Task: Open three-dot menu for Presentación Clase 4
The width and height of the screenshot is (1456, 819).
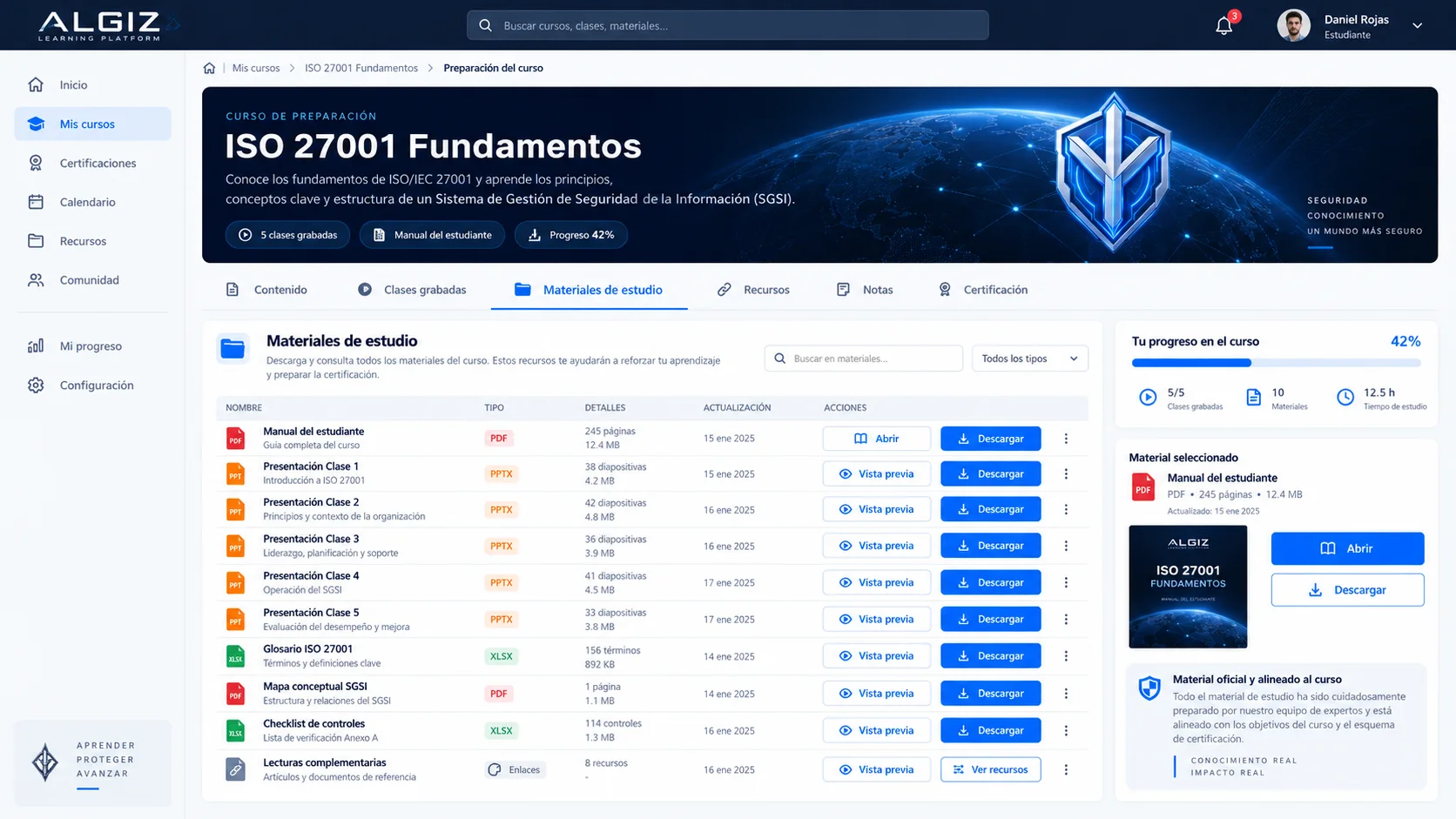Action: (x=1066, y=582)
